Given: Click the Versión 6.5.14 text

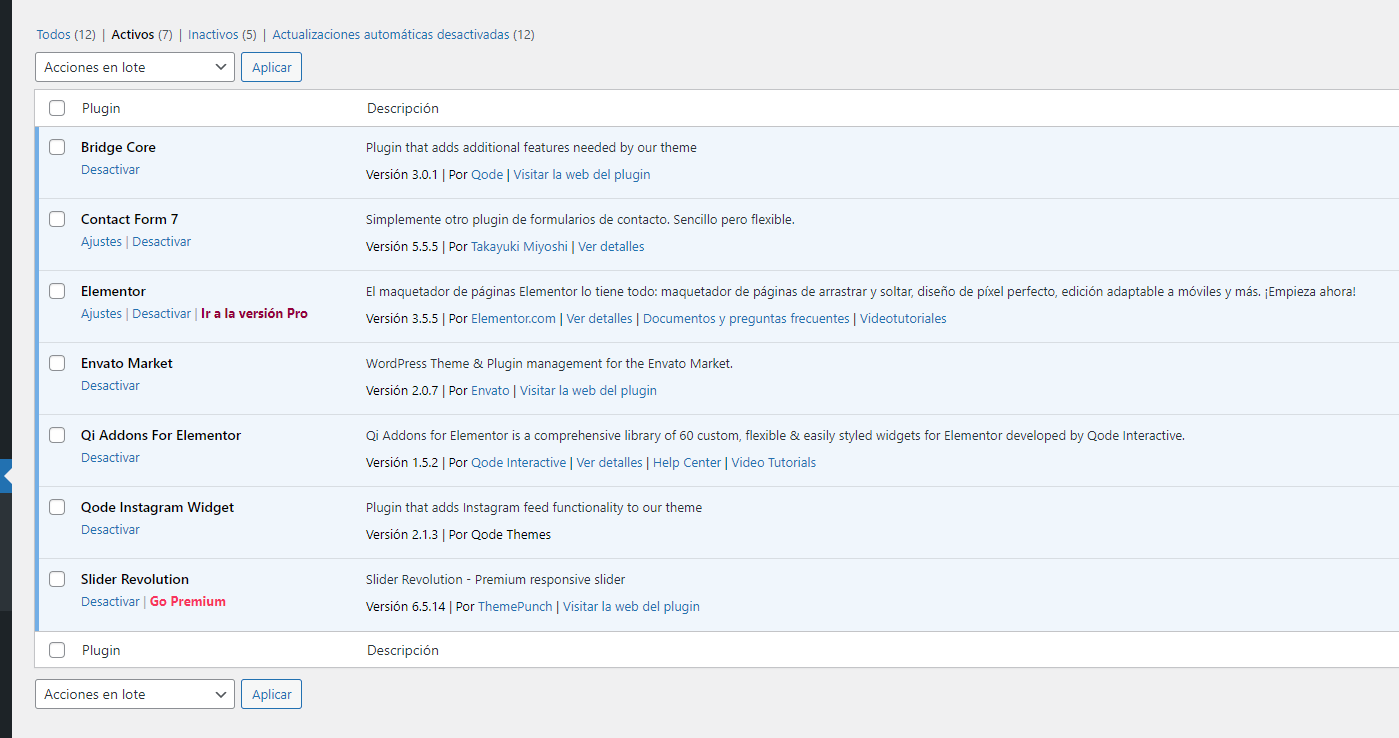Looking at the screenshot, I should click(406, 607).
